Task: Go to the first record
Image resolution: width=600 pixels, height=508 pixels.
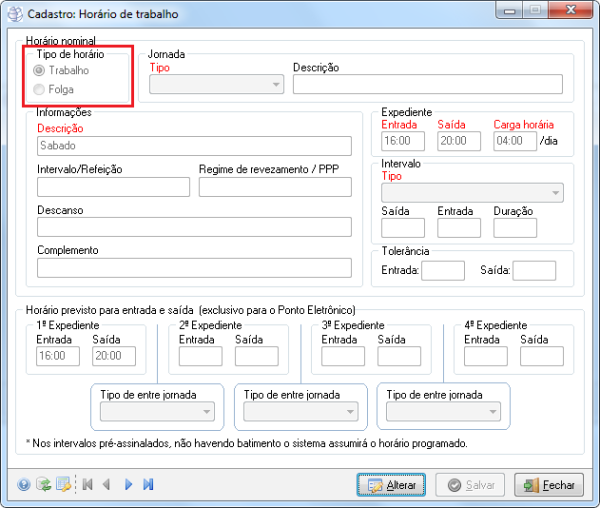Action: tap(87, 485)
